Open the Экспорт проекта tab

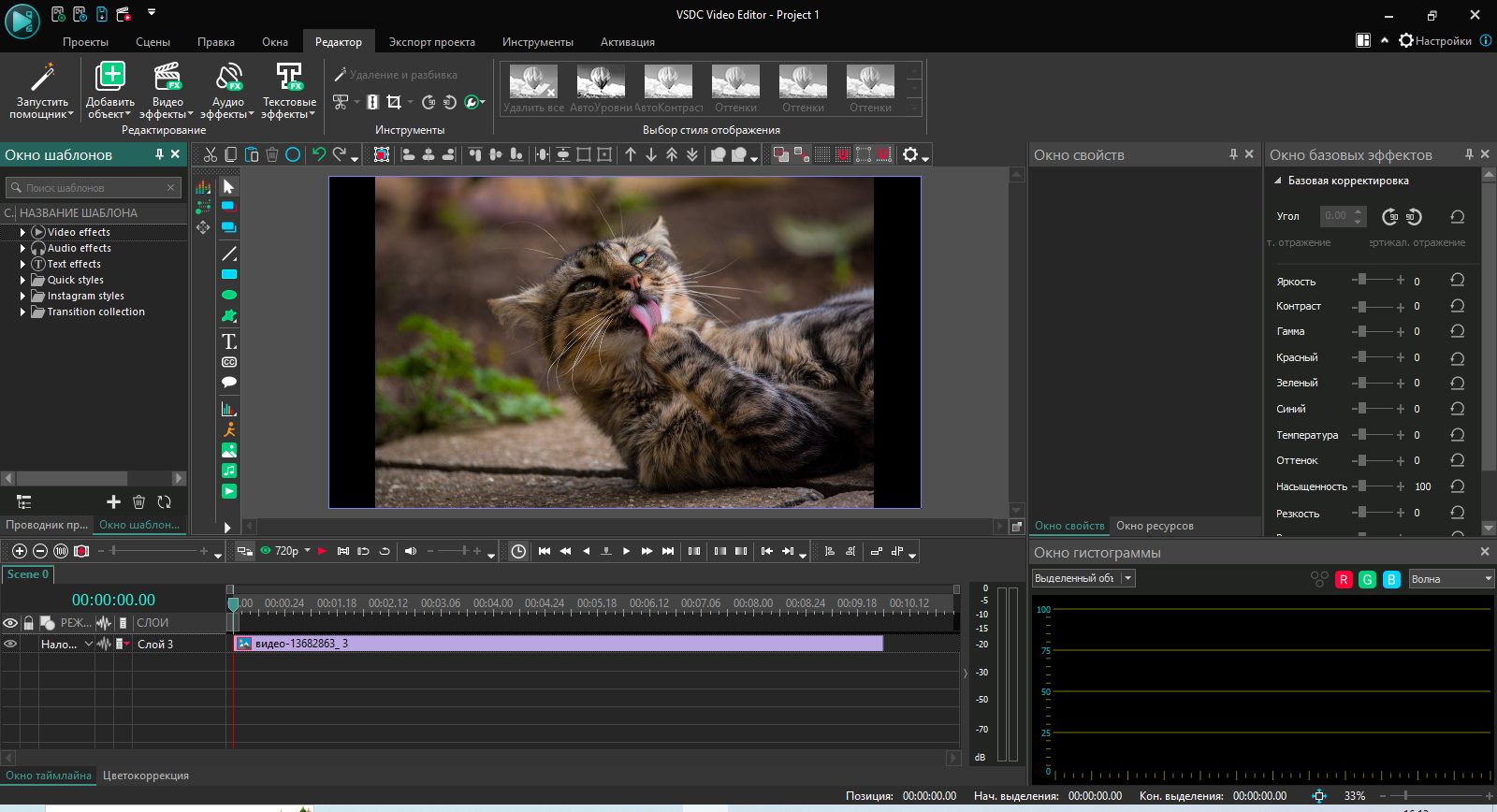point(431,42)
